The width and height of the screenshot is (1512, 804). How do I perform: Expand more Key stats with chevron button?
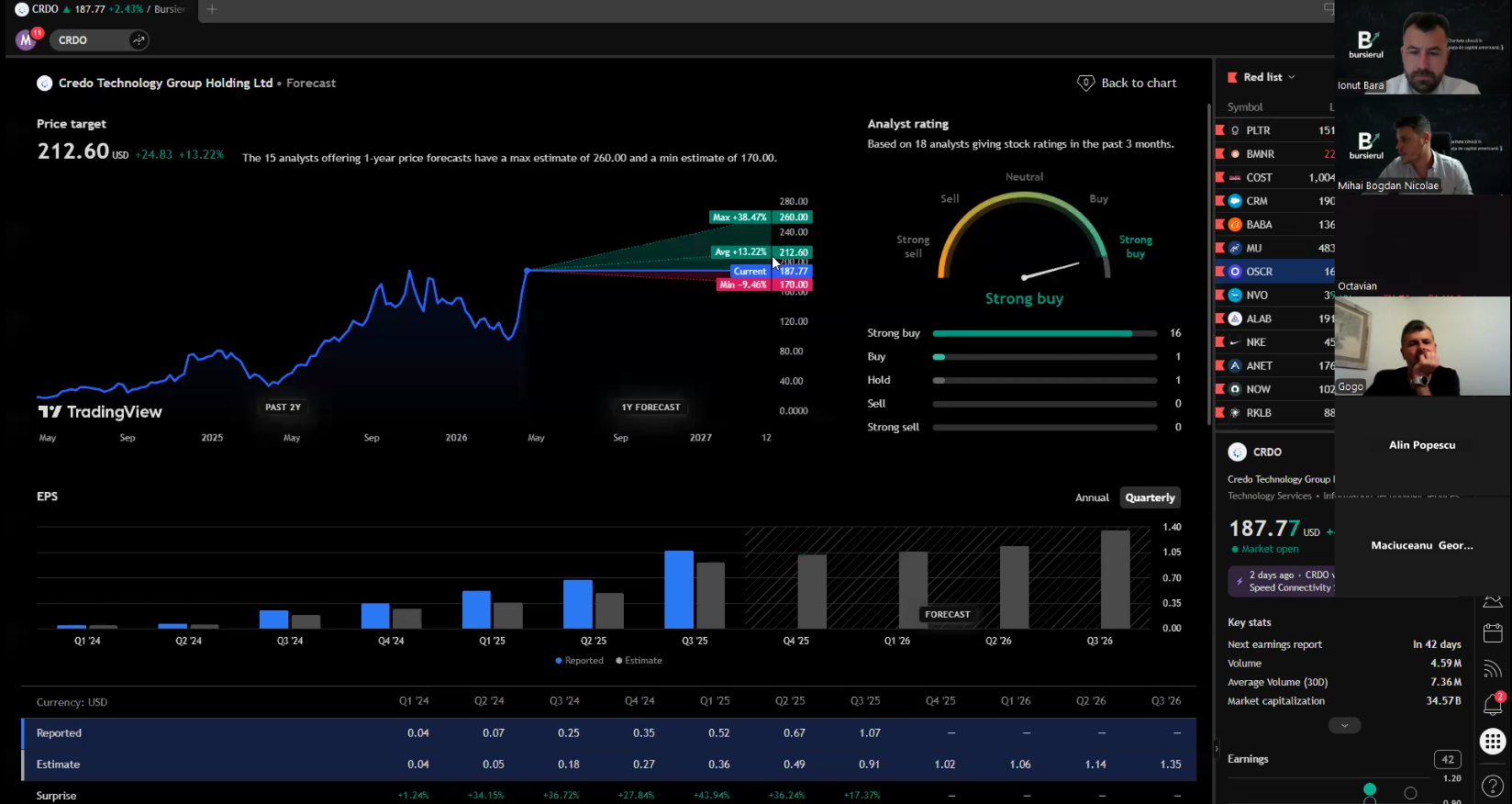click(1344, 725)
